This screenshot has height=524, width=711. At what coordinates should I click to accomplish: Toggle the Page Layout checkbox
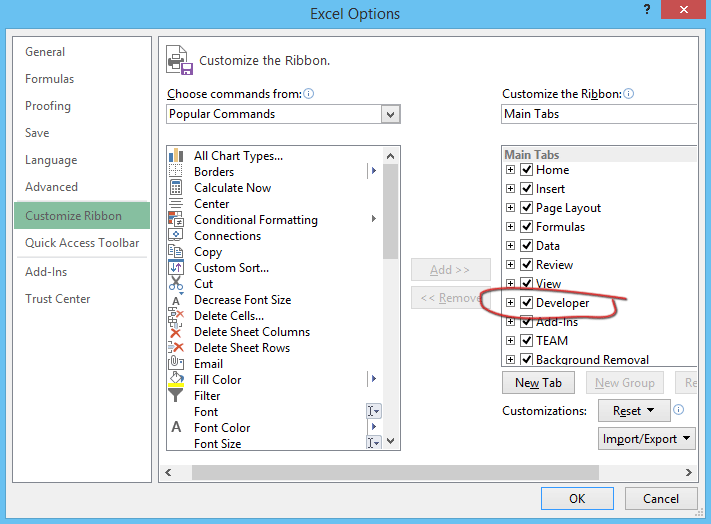tap(526, 208)
